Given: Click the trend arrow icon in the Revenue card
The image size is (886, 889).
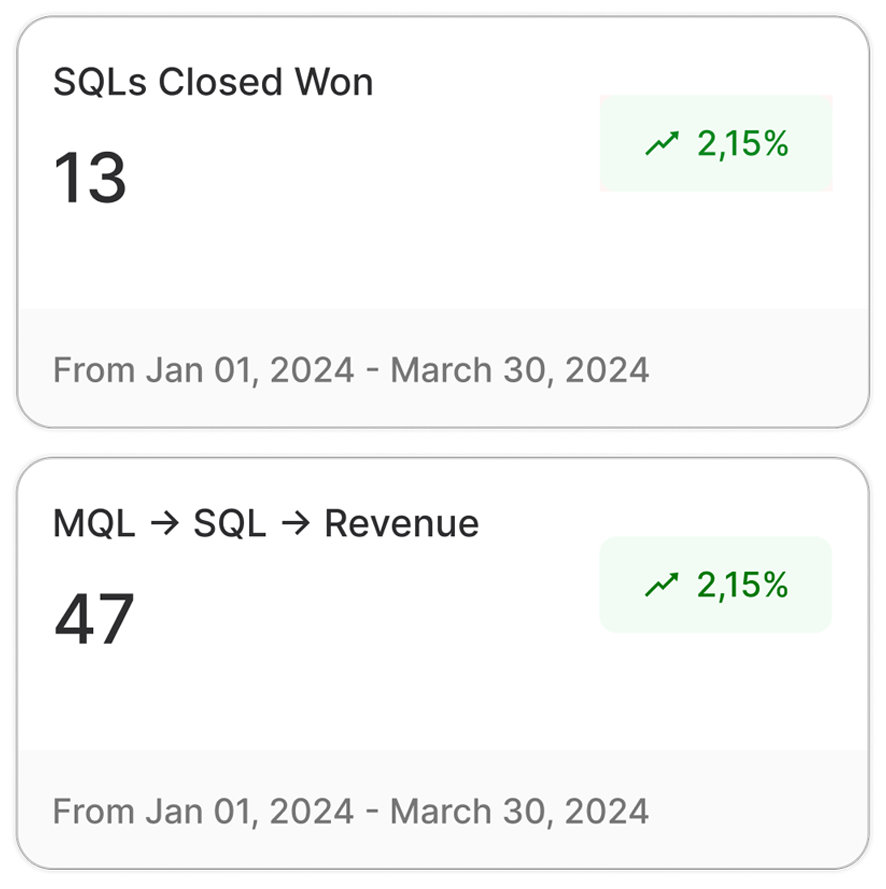Looking at the screenshot, I should tap(662, 585).
